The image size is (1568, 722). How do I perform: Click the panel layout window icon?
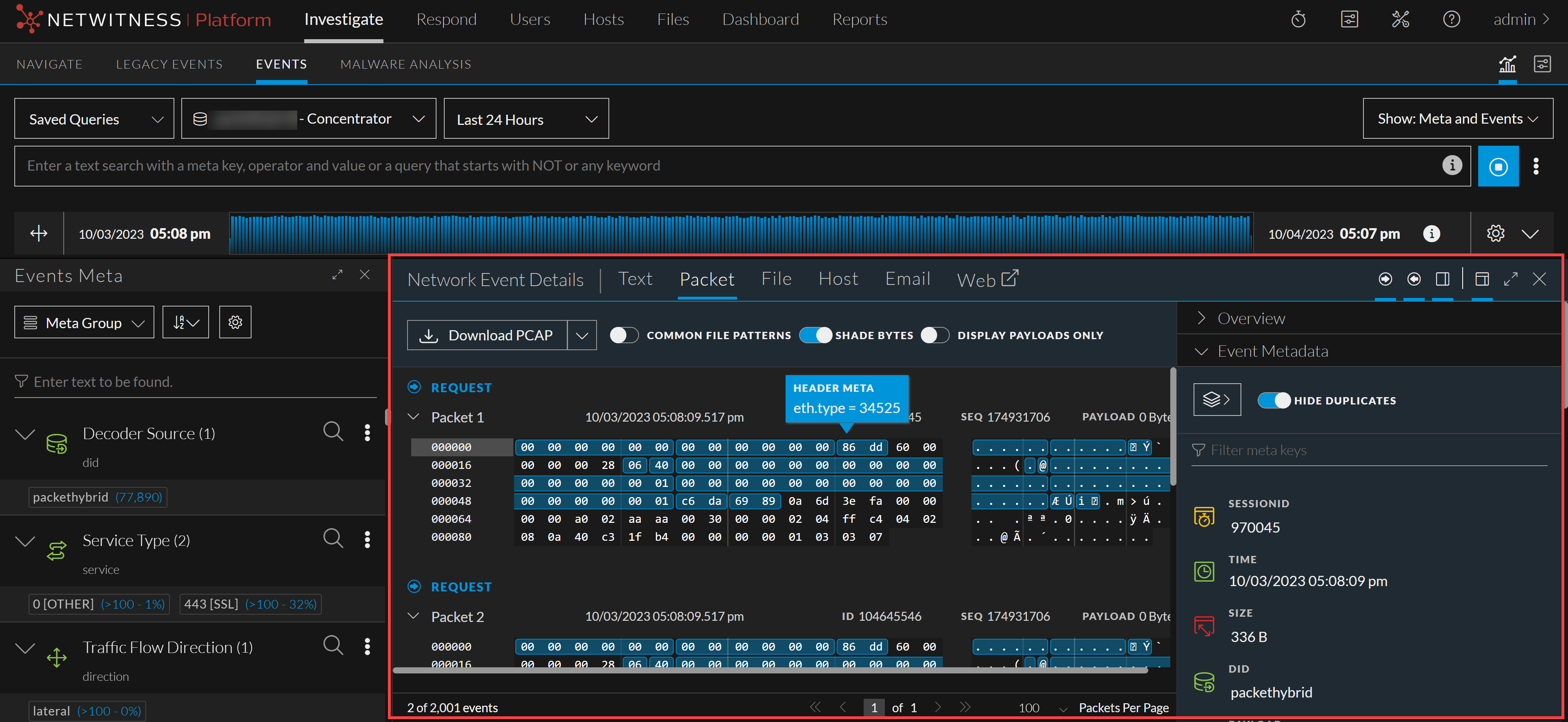pyautogui.click(x=1482, y=279)
